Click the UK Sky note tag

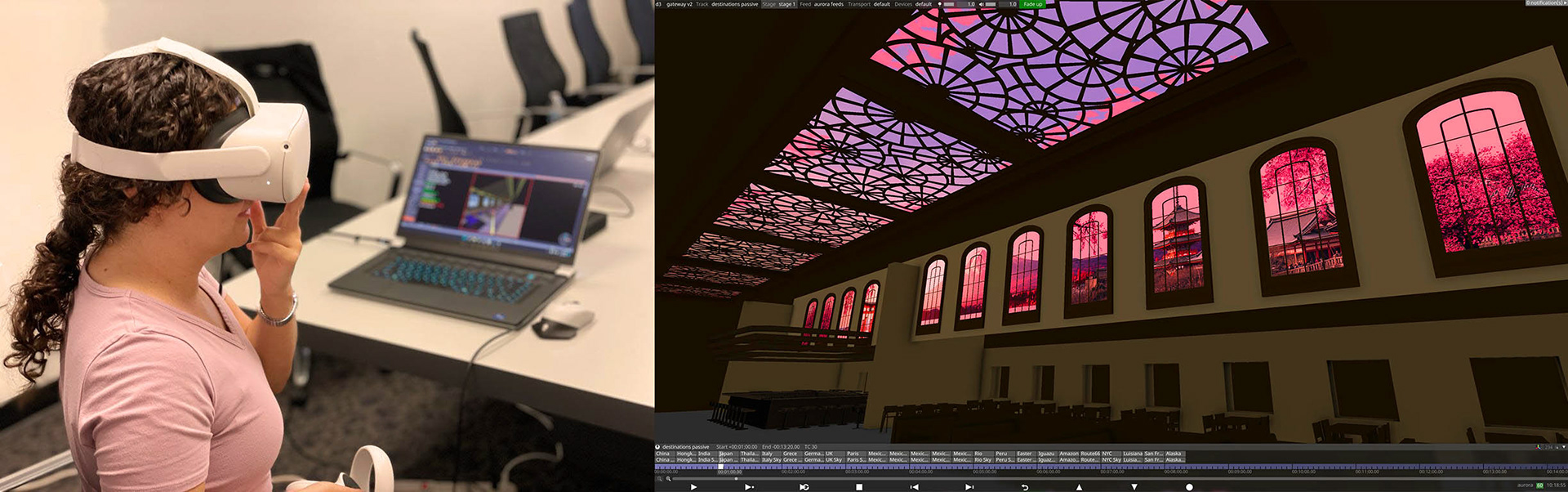click(835, 460)
